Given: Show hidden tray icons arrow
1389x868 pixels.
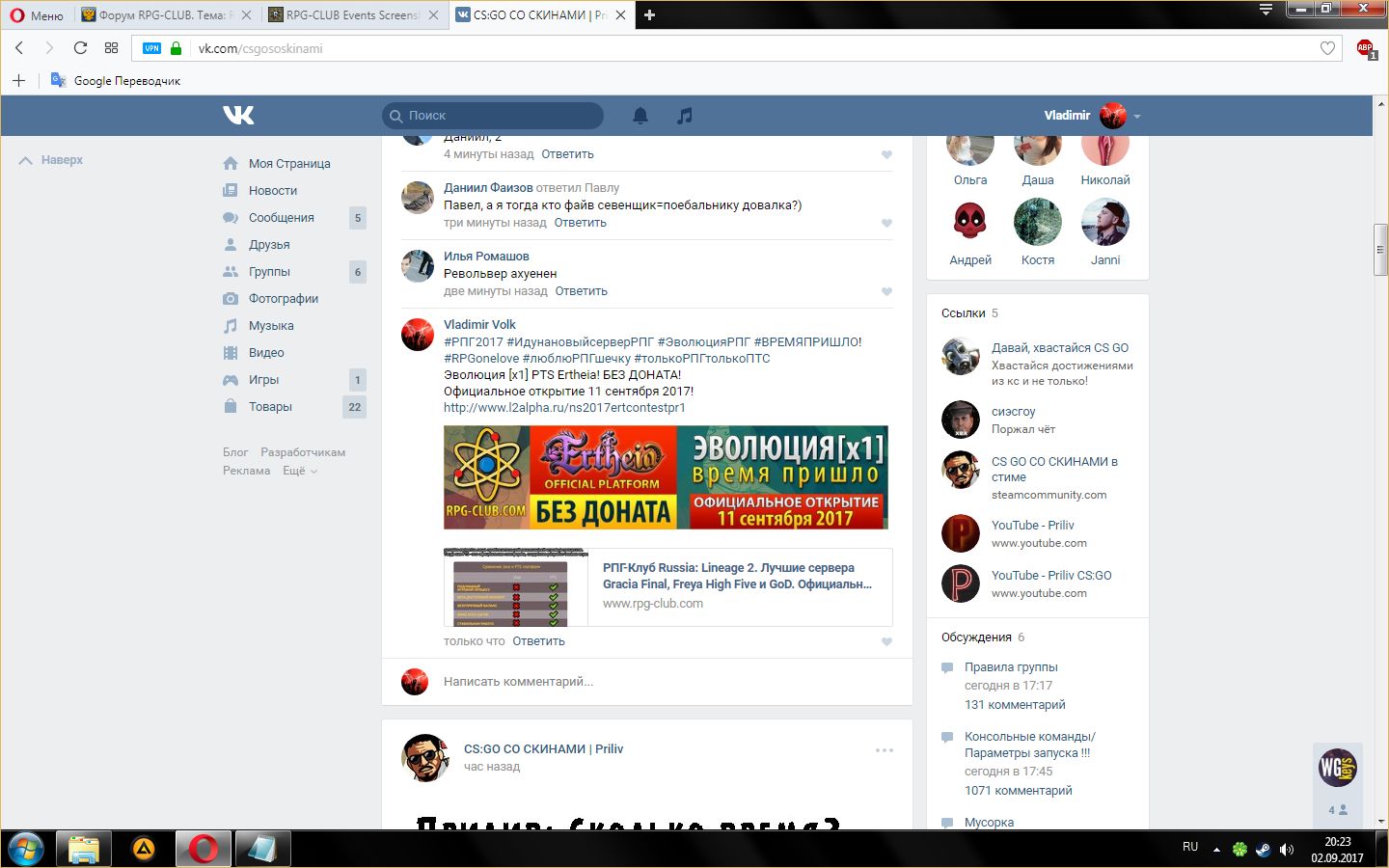Looking at the screenshot, I should (1216, 850).
